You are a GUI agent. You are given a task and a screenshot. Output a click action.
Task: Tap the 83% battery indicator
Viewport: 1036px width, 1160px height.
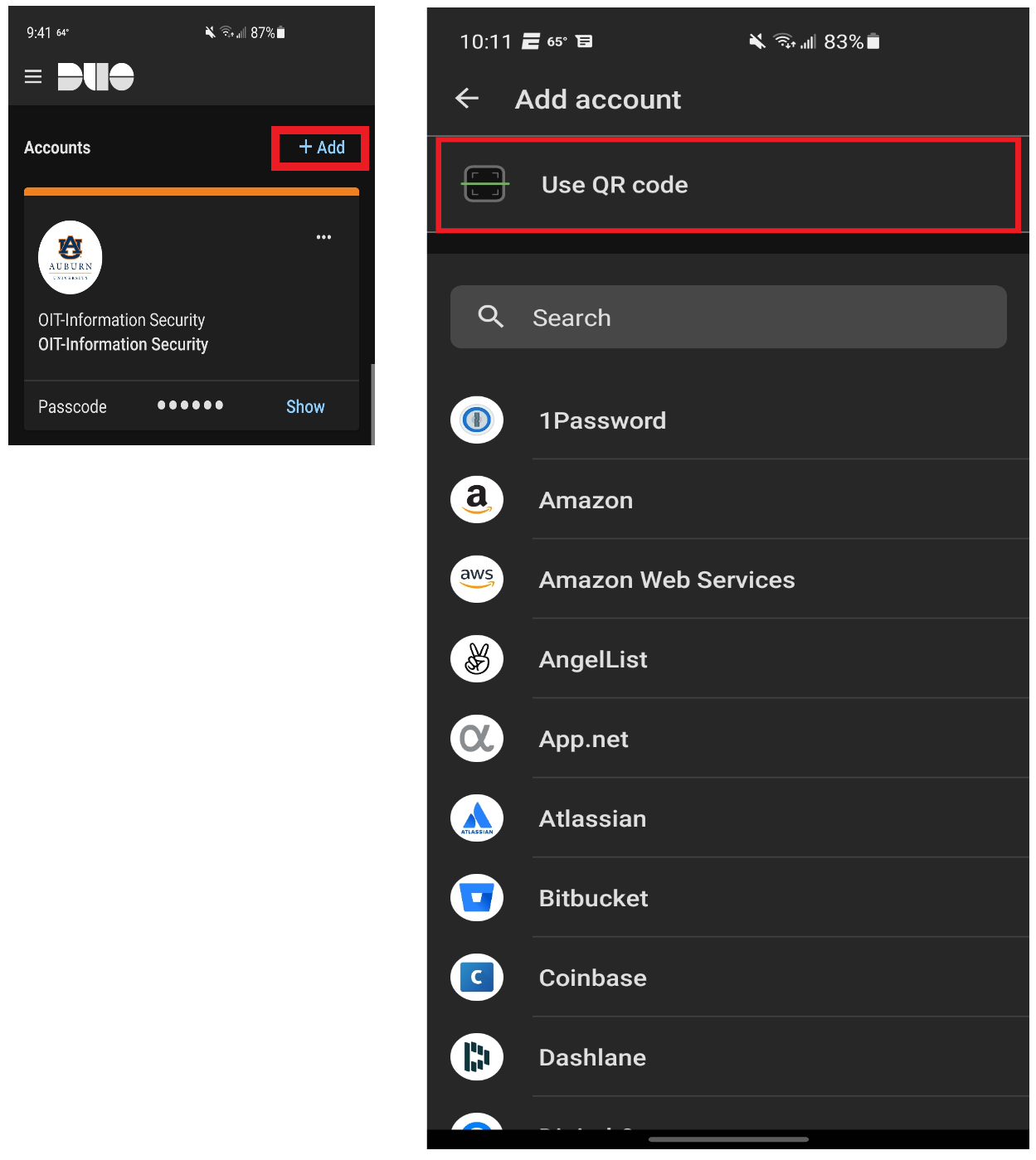pos(852,41)
